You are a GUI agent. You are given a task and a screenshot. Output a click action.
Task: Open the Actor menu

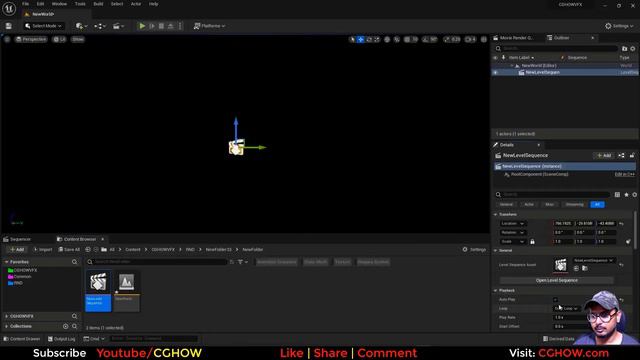[x=136, y=4]
